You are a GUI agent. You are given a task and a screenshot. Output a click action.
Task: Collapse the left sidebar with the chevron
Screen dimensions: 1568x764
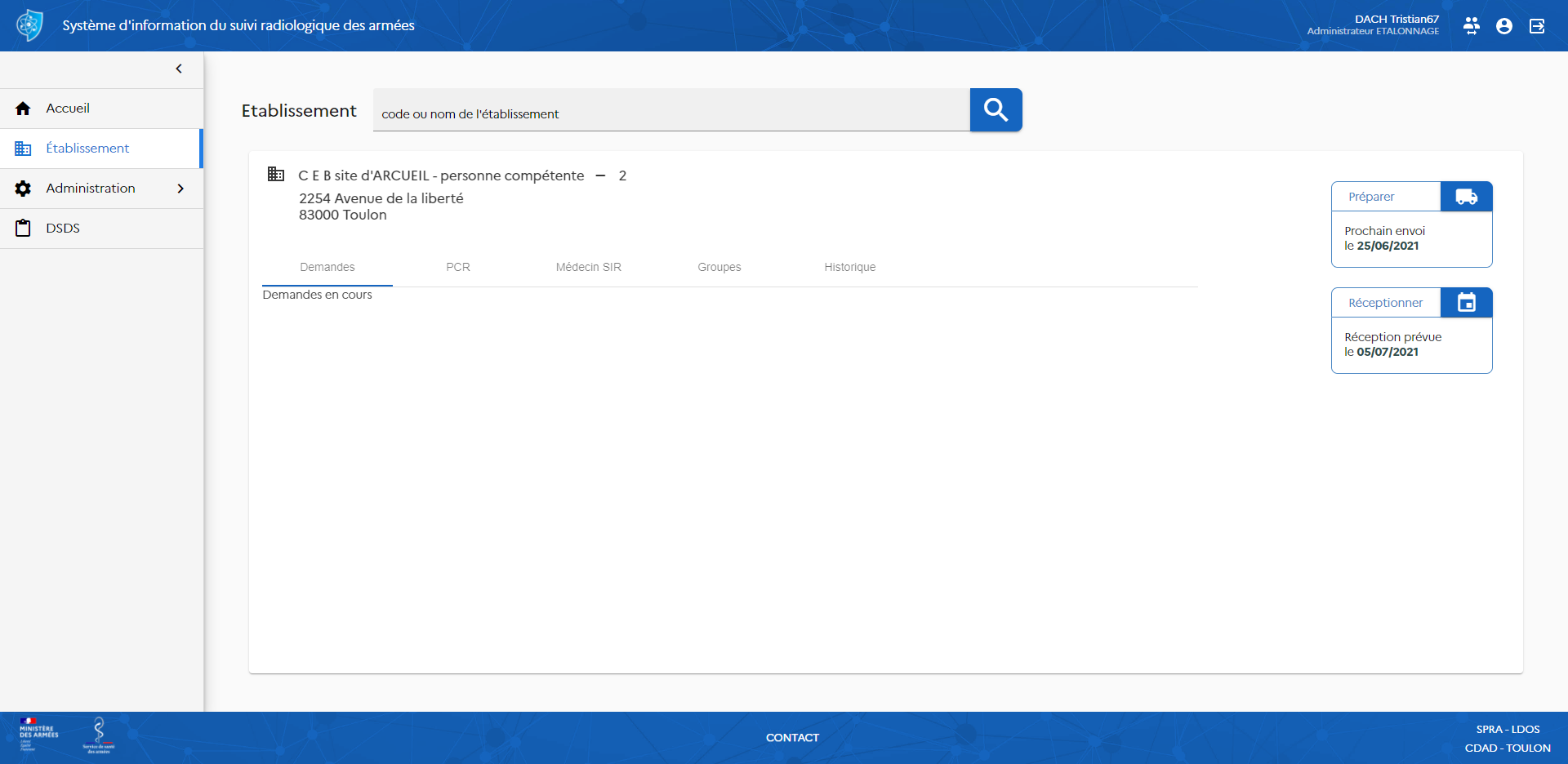point(179,69)
